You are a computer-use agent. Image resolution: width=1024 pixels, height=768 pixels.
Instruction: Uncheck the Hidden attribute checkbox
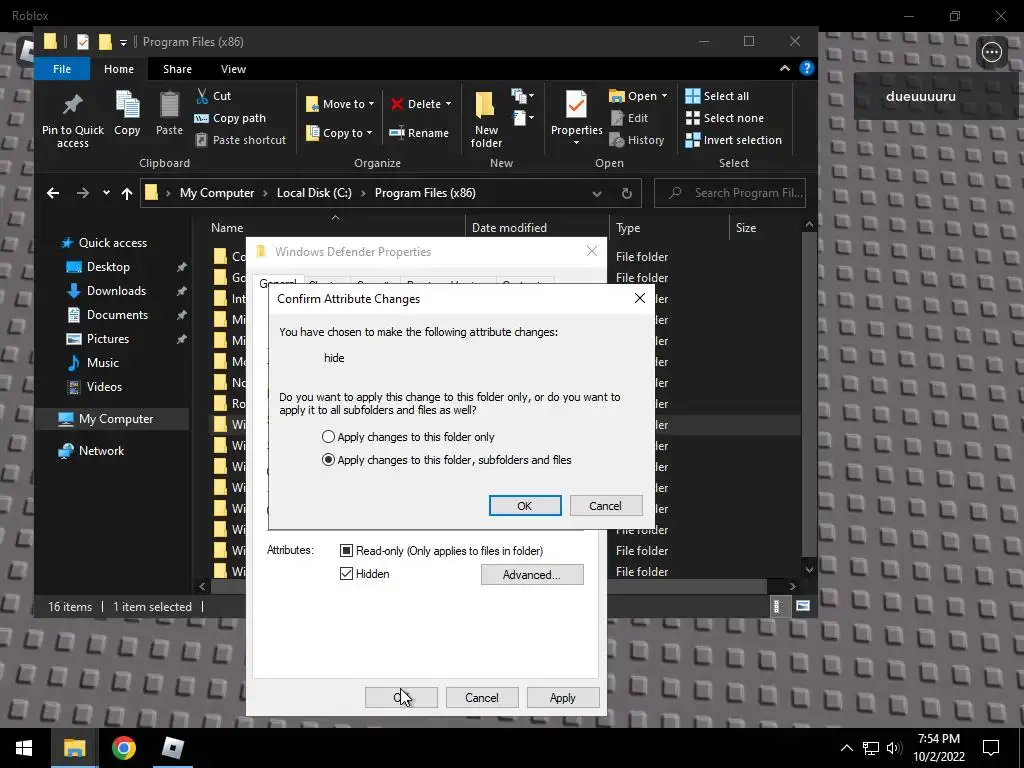[x=346, y=574]
